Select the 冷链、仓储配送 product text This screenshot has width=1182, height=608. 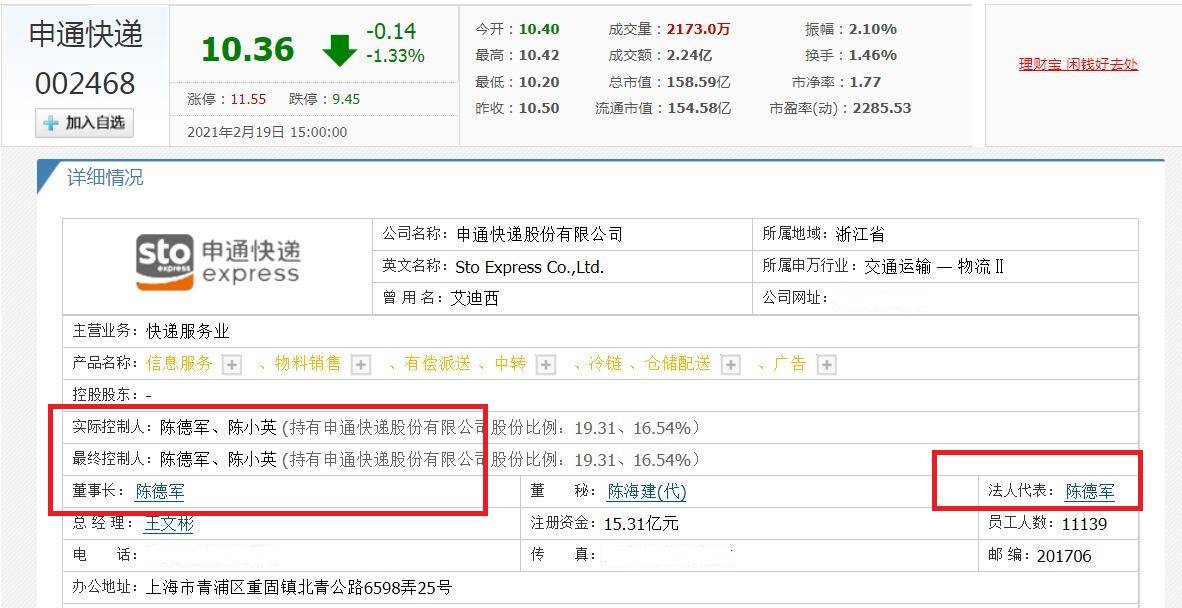point(649,364)
